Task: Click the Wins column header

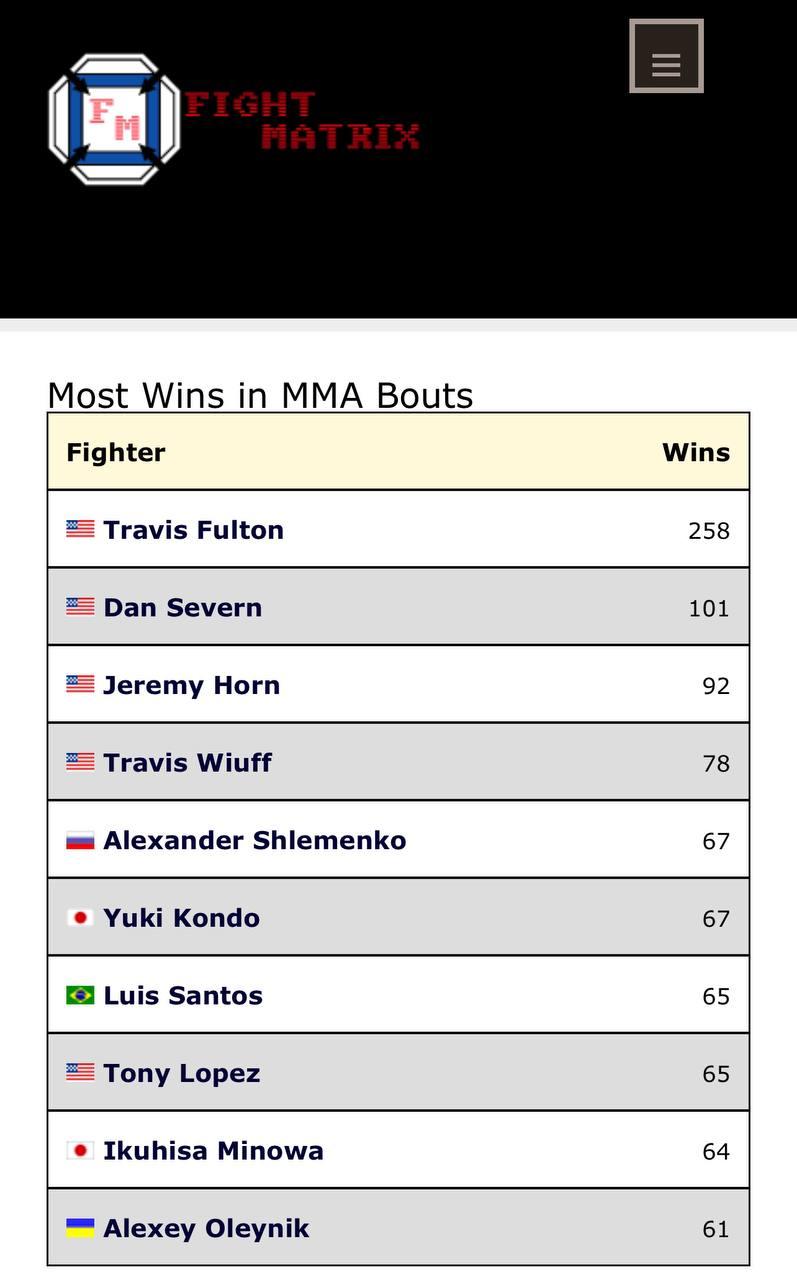Action: [695, 452]
